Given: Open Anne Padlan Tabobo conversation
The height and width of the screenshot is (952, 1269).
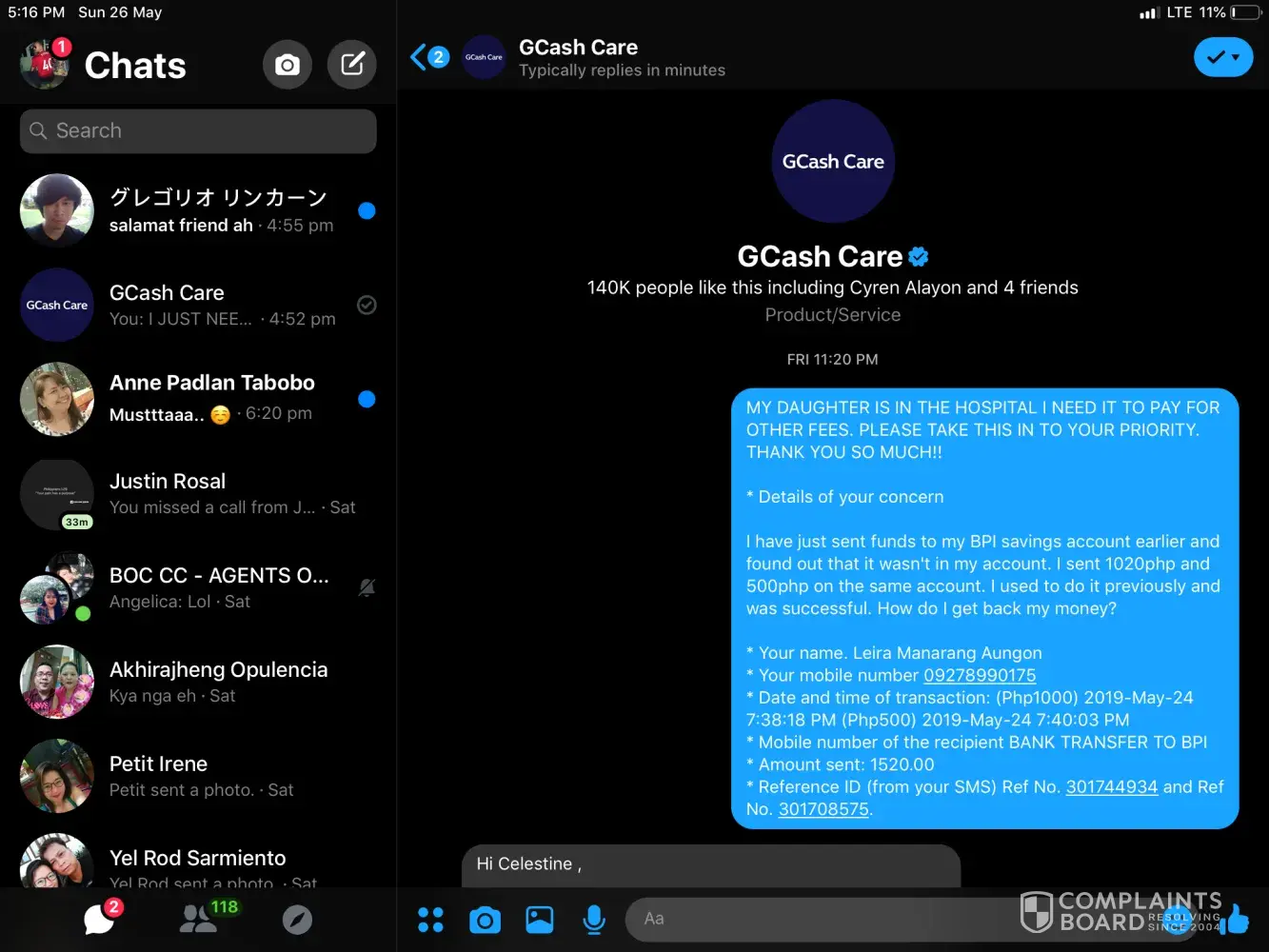Looking at the screenshot, I should point(198,399).
